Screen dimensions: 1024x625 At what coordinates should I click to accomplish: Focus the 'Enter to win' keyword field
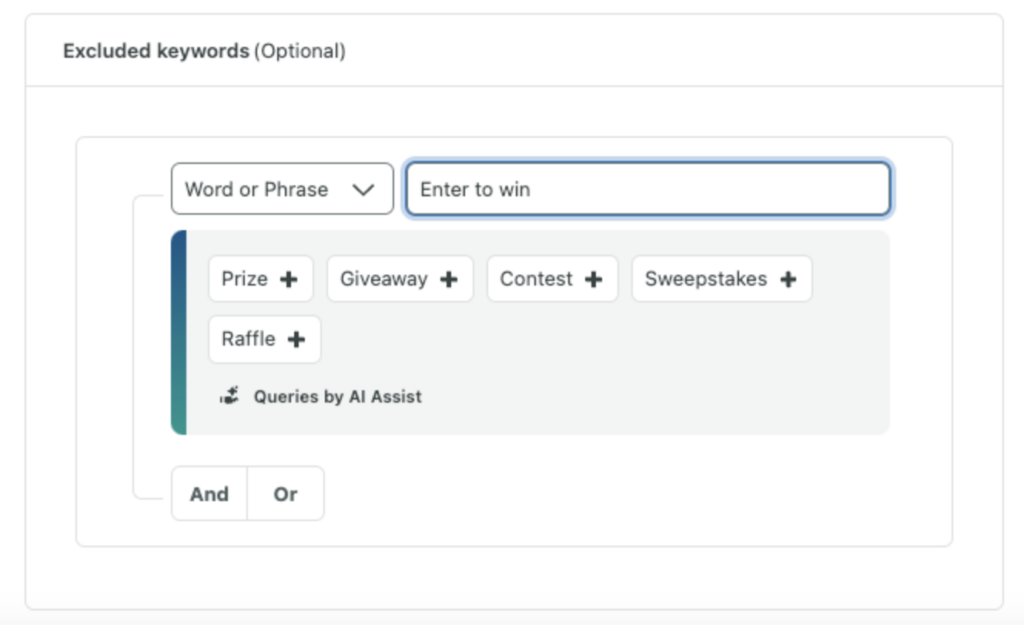point(647,189)
